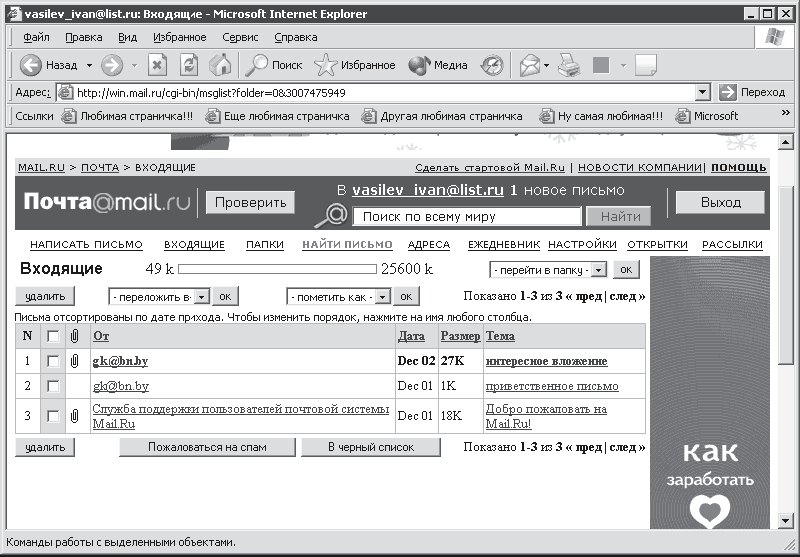
Task: Open Favorites (Избранное) star icon
Action: pos(326,65)
